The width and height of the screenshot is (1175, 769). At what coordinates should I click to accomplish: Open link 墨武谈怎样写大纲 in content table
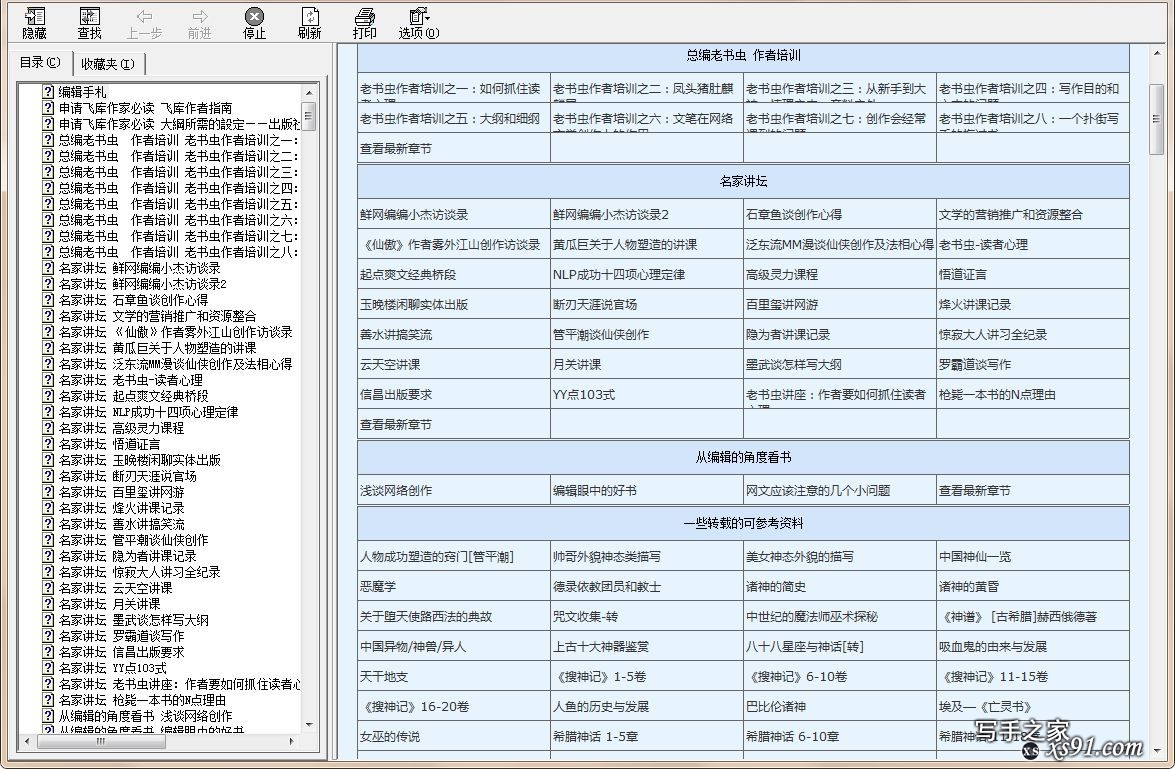(794, 364)
